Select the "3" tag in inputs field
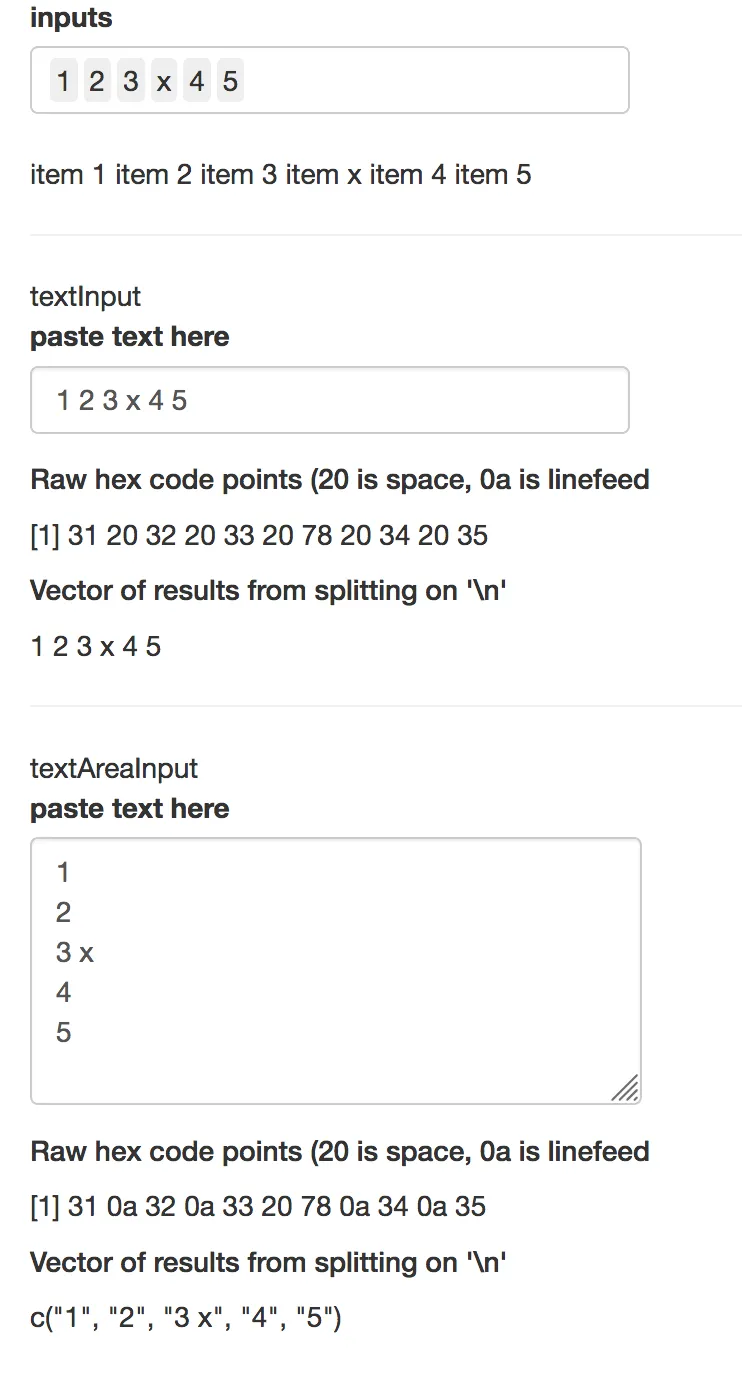 (130, 81)
